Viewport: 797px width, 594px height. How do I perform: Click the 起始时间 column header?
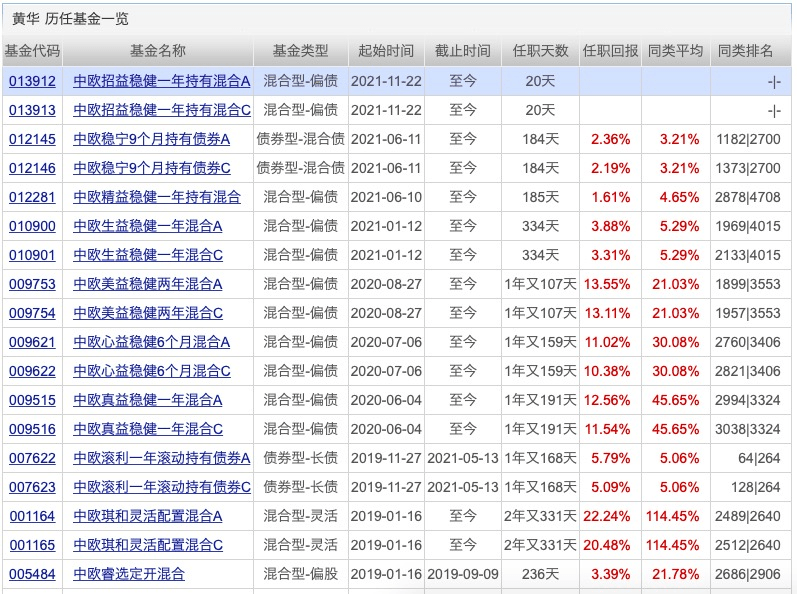[386, 51]
